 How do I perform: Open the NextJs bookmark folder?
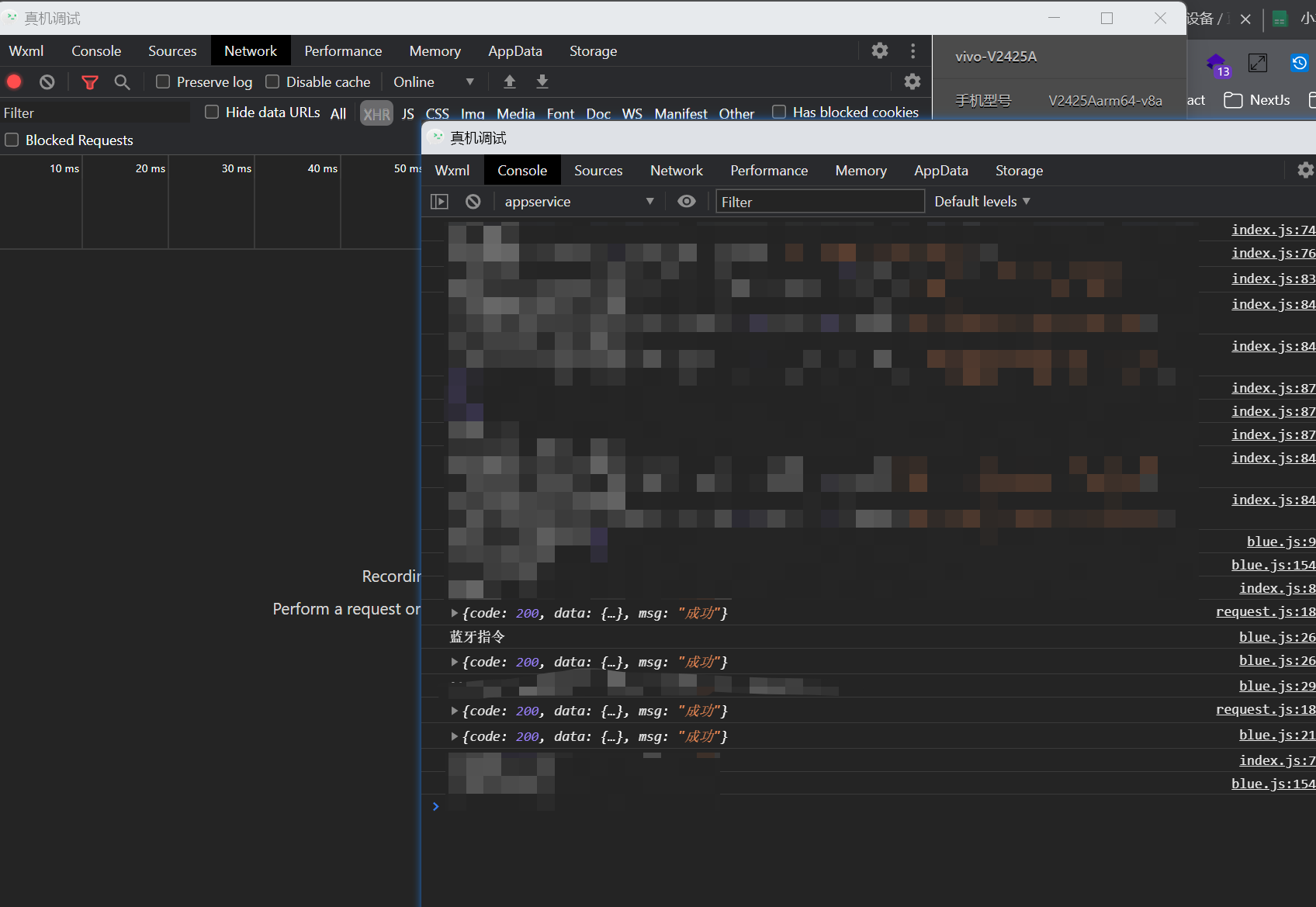(x=1257, y=100)
